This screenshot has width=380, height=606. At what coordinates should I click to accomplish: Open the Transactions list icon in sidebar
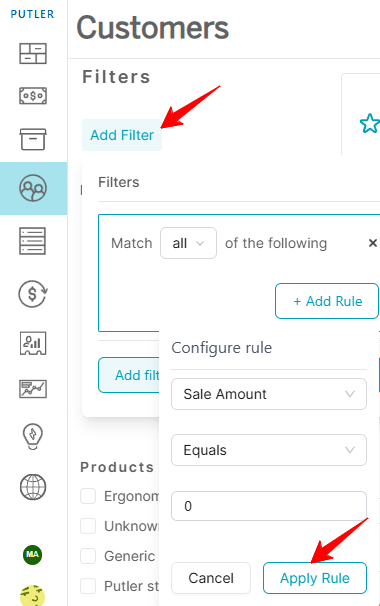coord(33,241)
